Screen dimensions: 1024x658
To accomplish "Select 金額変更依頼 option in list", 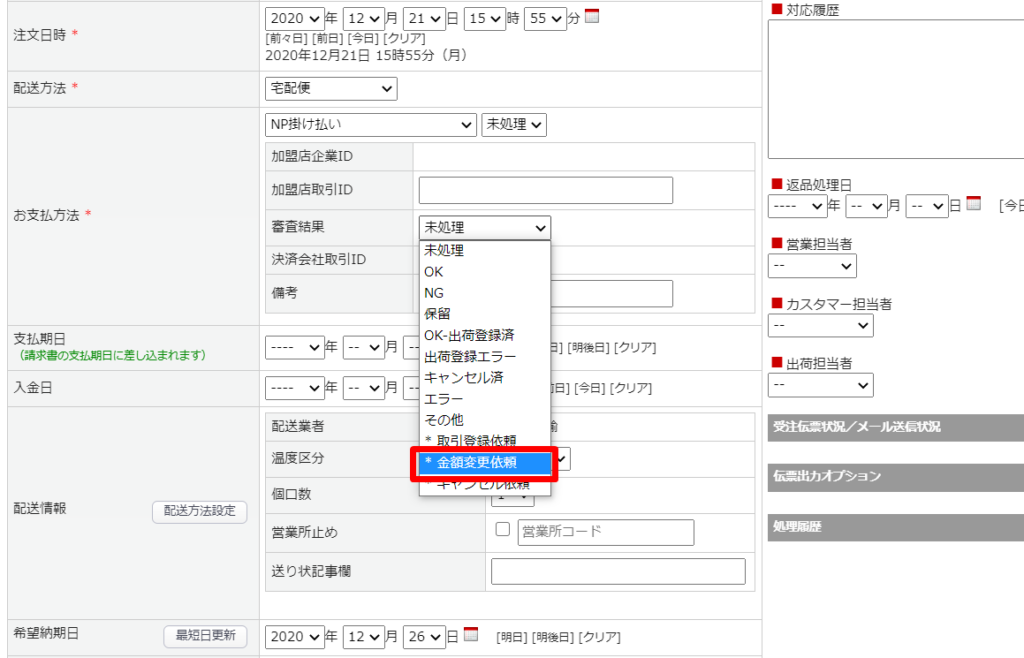I will 485,463.
